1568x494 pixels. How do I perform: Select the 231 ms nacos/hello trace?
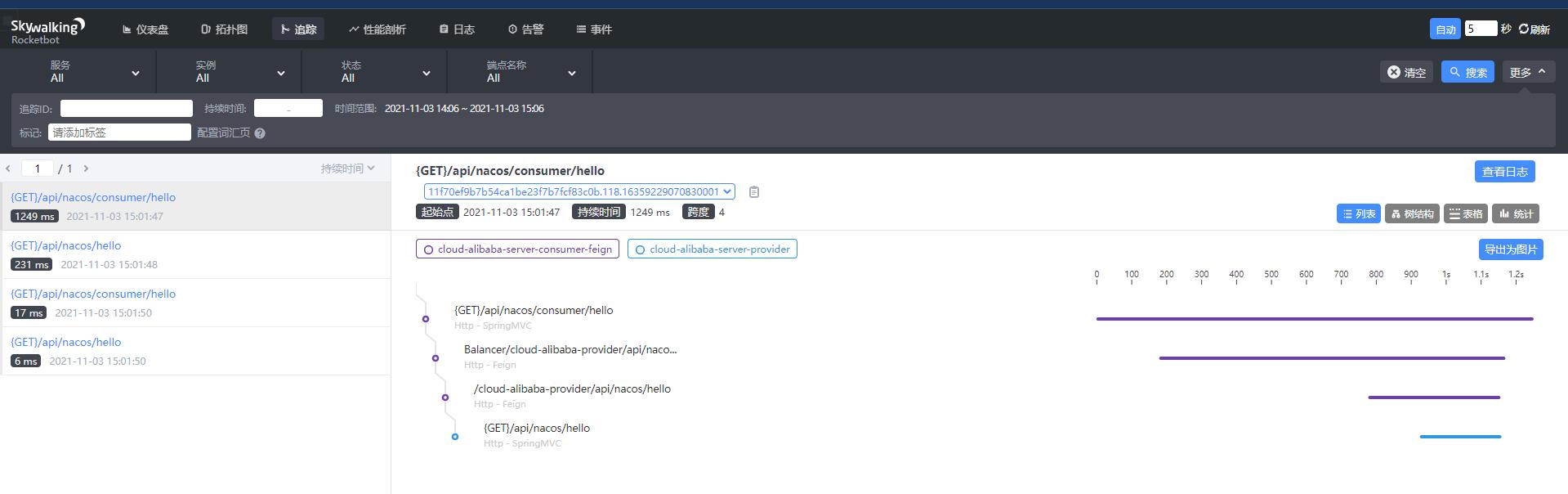[x=196, y=254]
